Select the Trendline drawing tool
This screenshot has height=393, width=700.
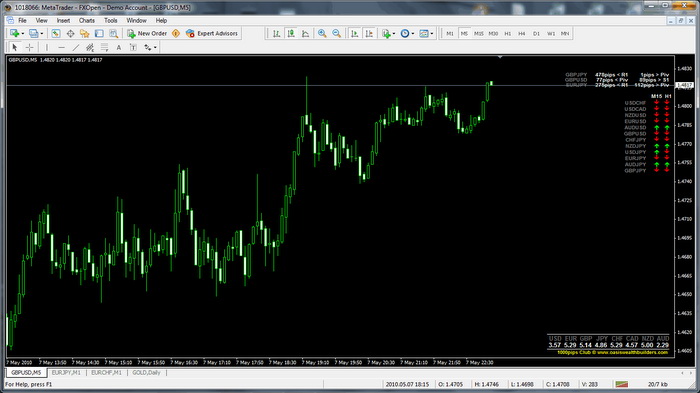tap(76, 47)
